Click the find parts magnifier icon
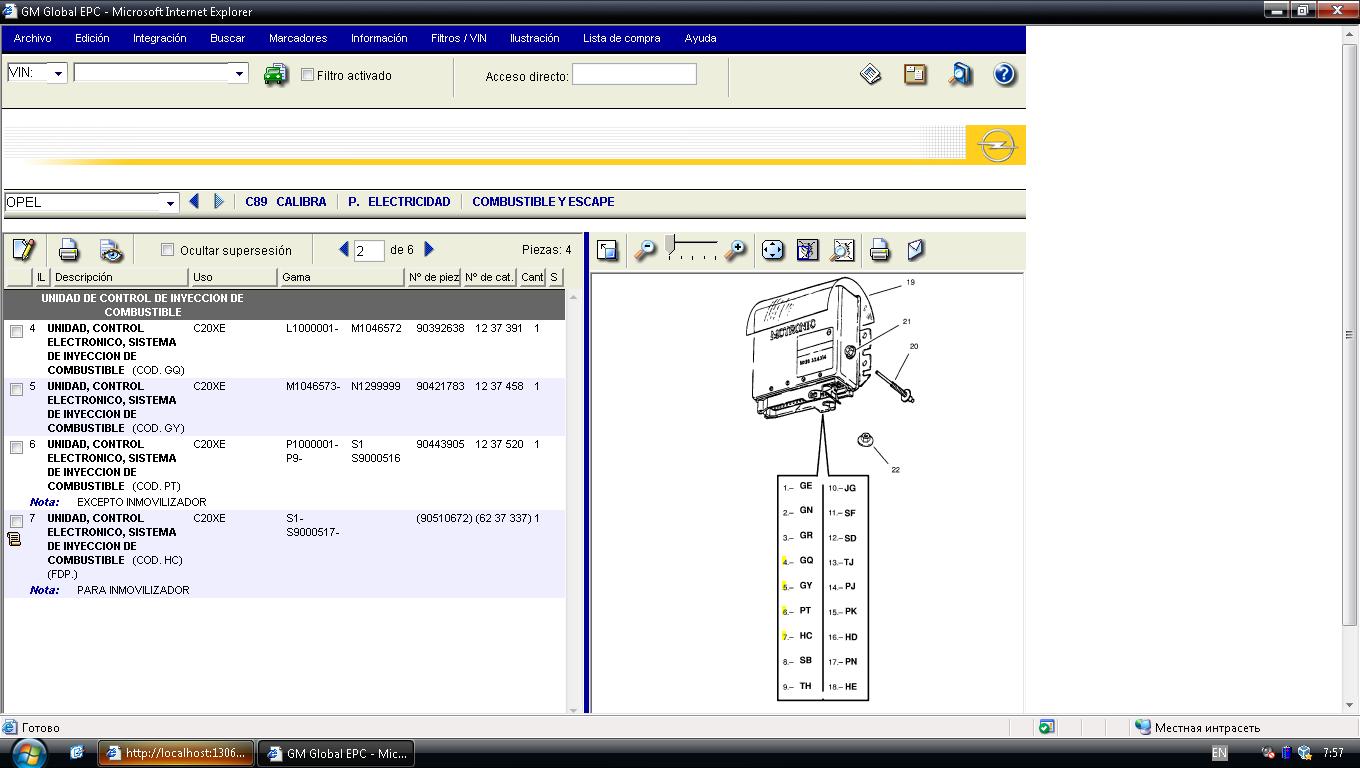The image size is (1360, 768). (x=960, y=74)
